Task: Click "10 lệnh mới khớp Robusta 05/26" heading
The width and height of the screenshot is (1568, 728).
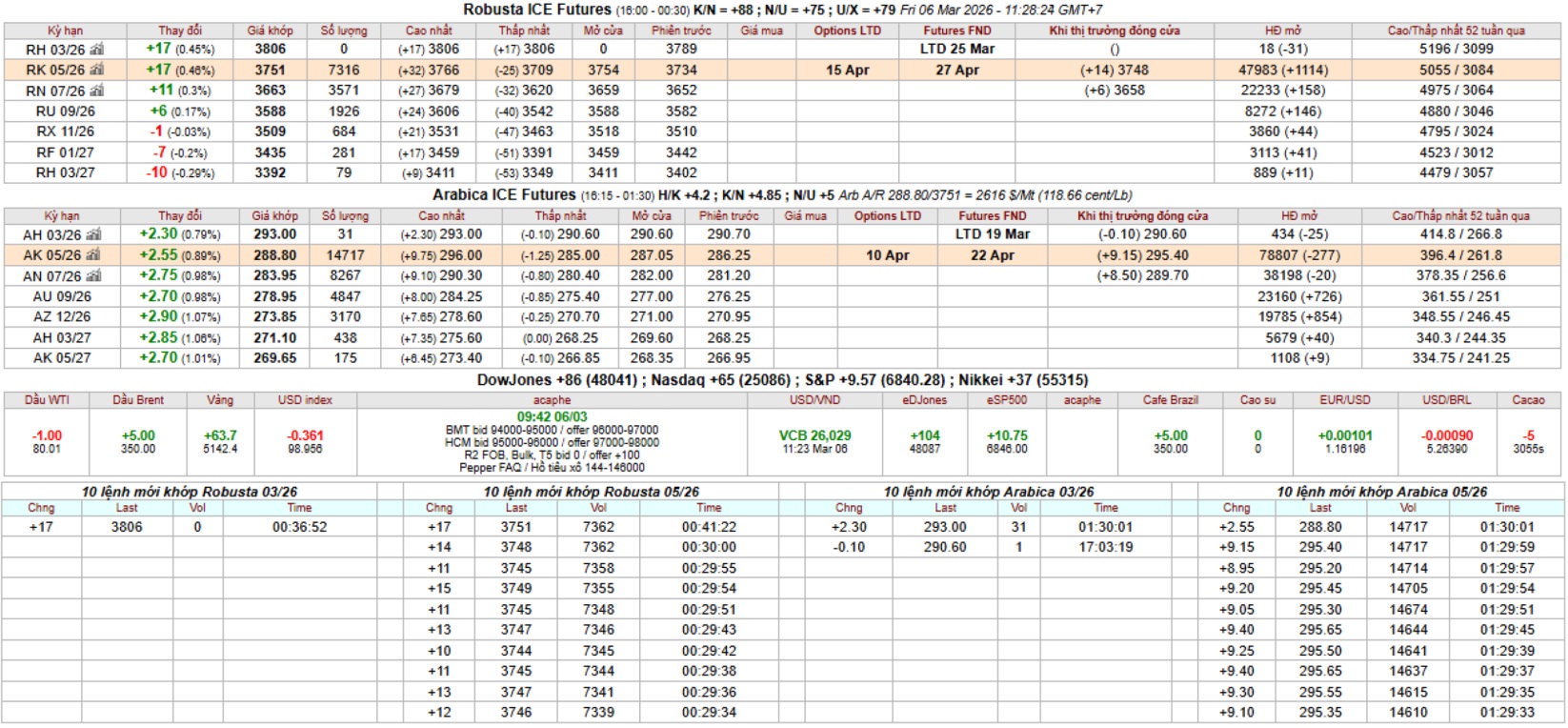Action: tap(592, 492)
